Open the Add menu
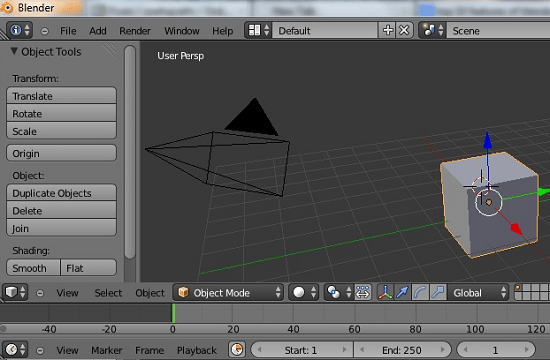 [x=98, y=31]
